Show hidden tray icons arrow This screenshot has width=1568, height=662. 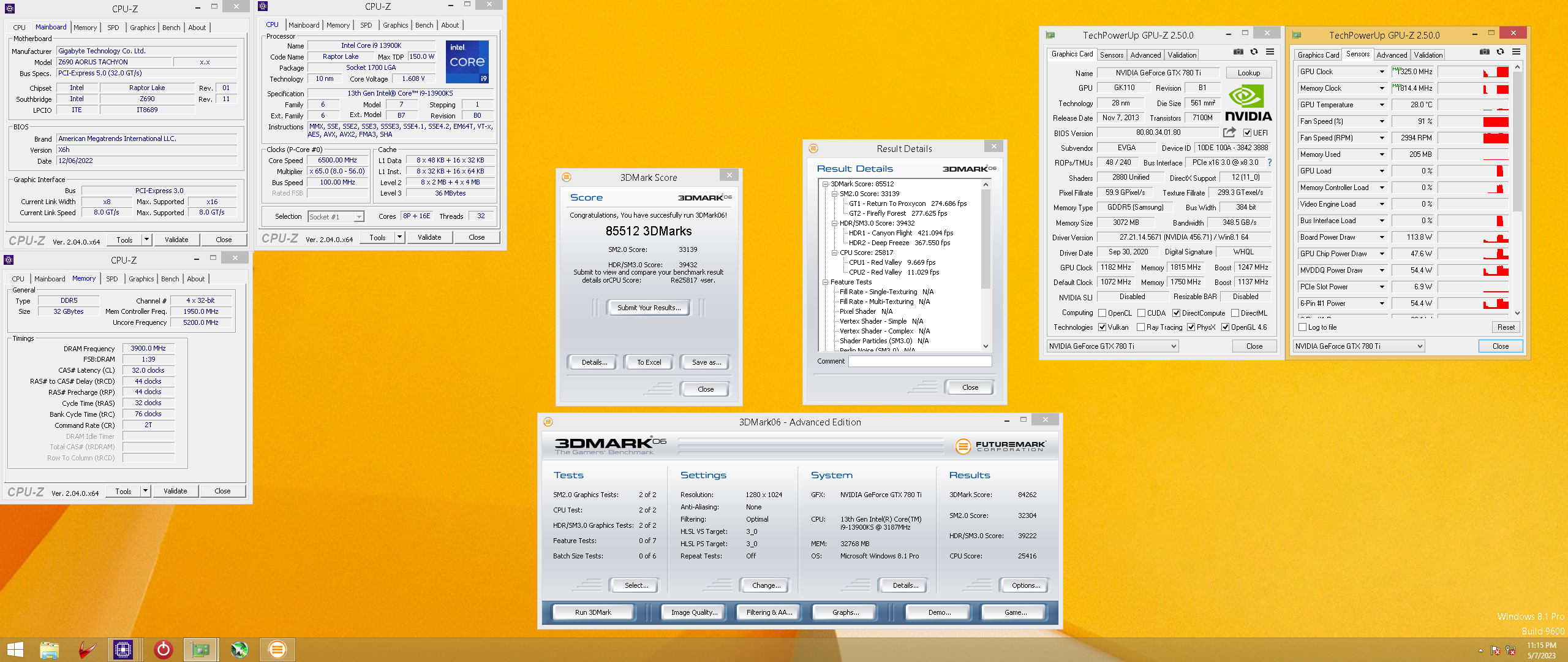[x=1480, y=650]
